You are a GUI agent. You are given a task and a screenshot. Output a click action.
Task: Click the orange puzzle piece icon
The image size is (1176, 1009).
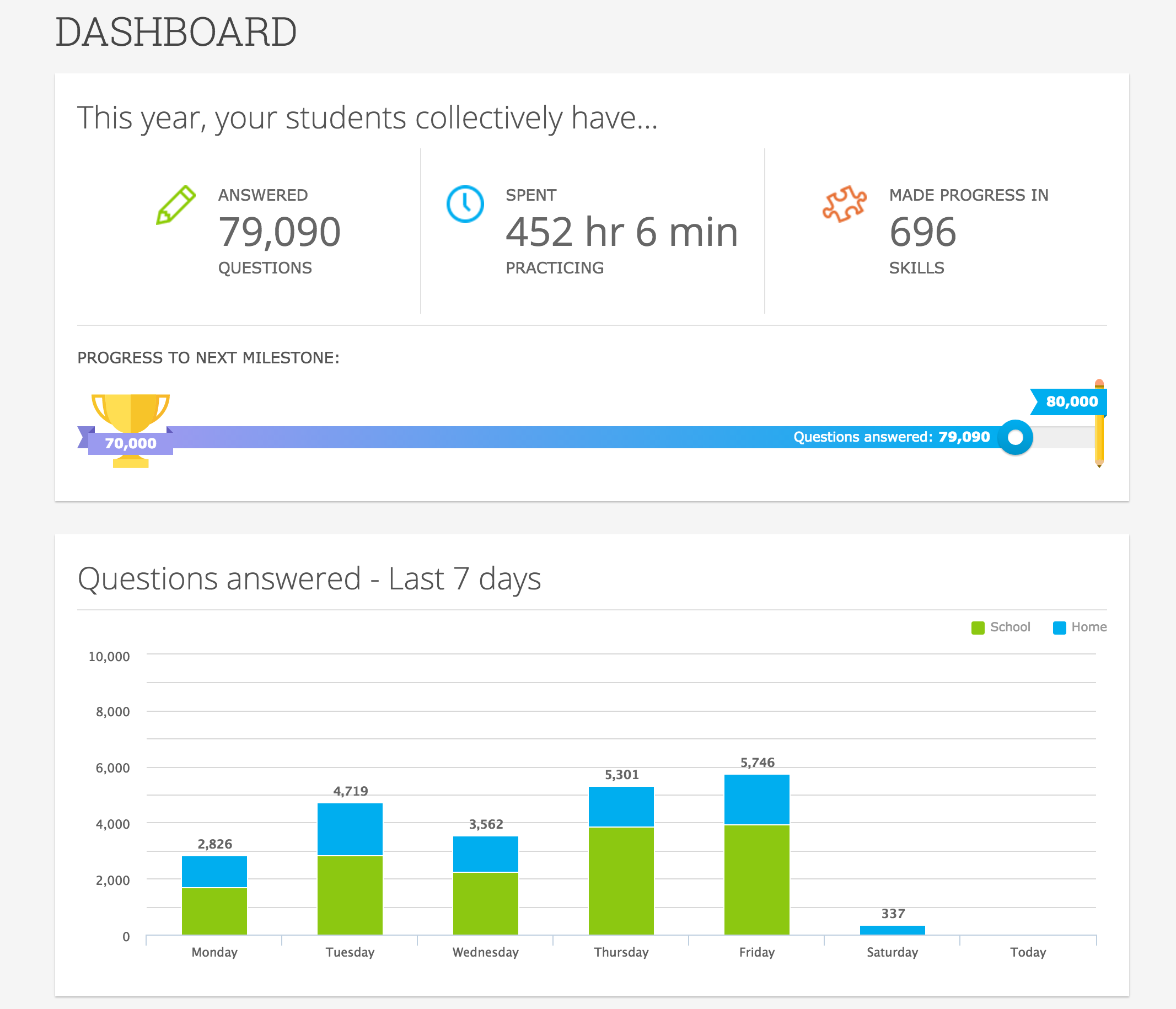(844, 203)
